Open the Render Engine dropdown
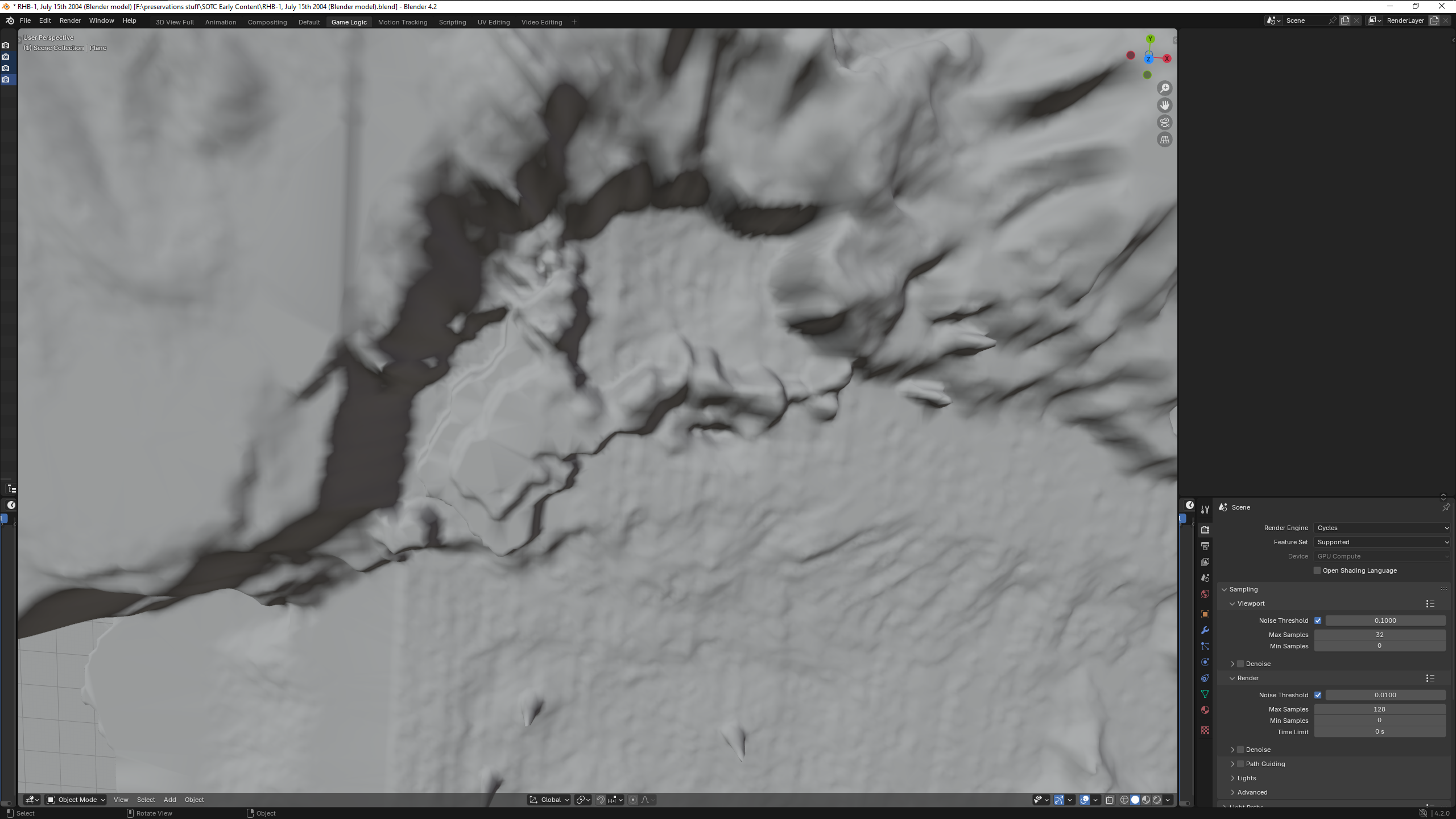The height and width of the screenshot is (819, 1456). tap(1381, 528)
